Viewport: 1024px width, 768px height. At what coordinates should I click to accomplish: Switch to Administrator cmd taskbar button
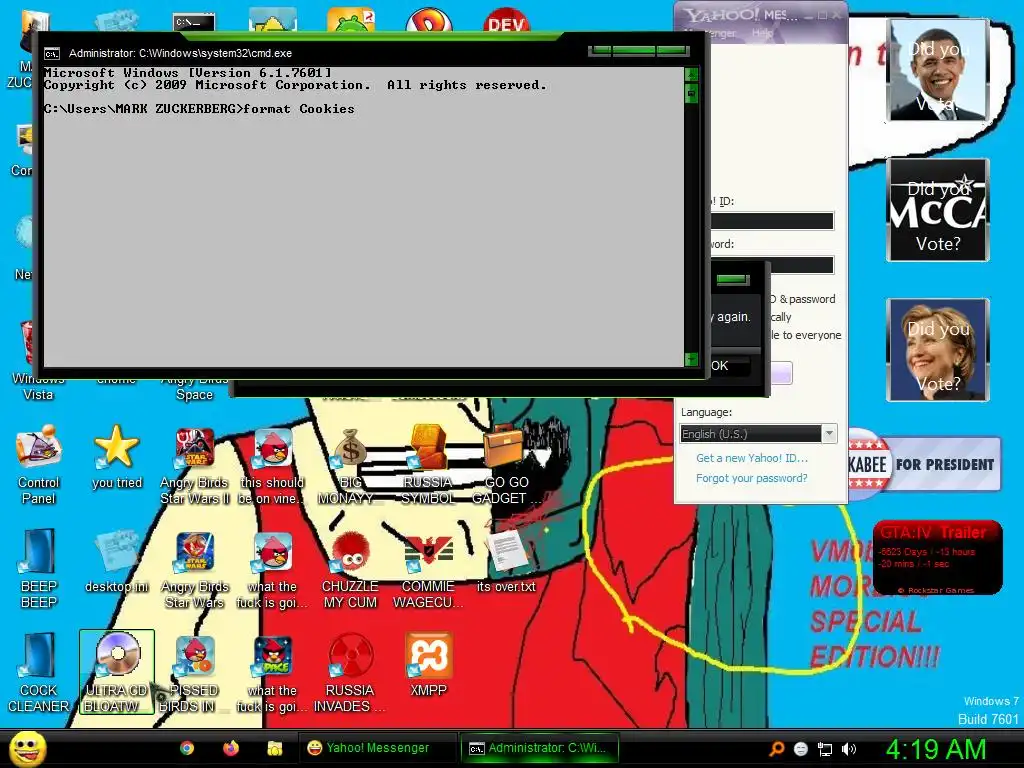[539, 748]
